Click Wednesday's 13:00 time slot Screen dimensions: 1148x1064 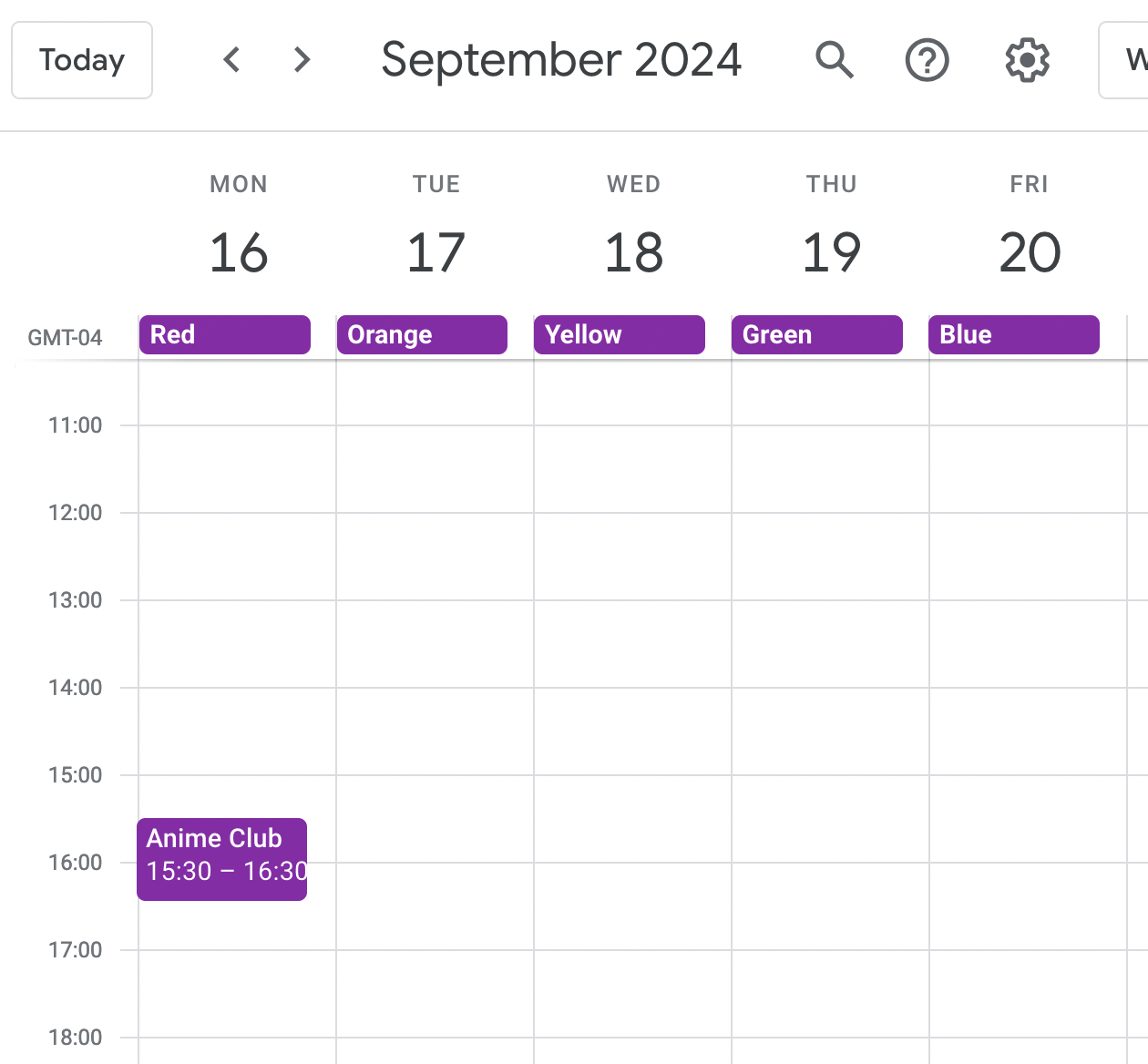[x=632, y=643]
